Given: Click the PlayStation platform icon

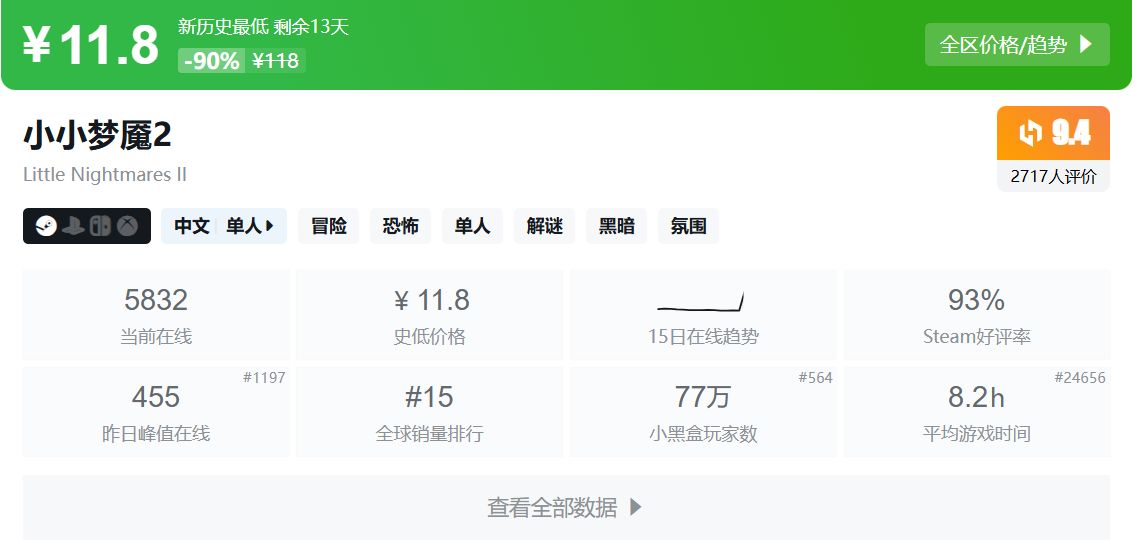Looking at the screenshot, I should coord(73,226).
